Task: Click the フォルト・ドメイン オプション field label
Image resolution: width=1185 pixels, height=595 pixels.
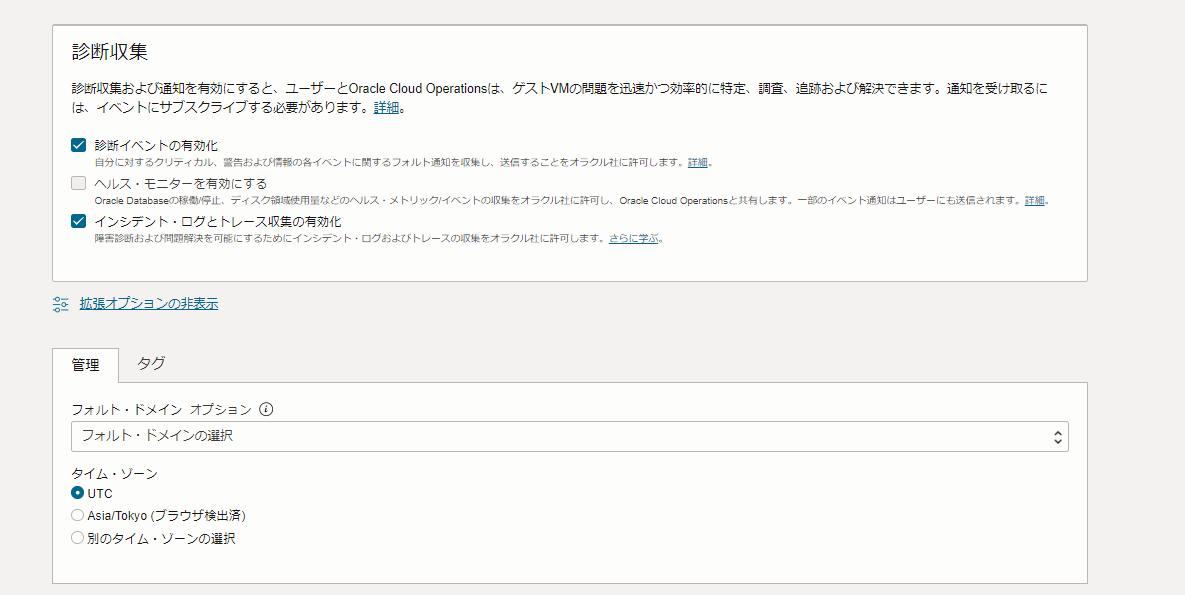Action: click(161, 410)
